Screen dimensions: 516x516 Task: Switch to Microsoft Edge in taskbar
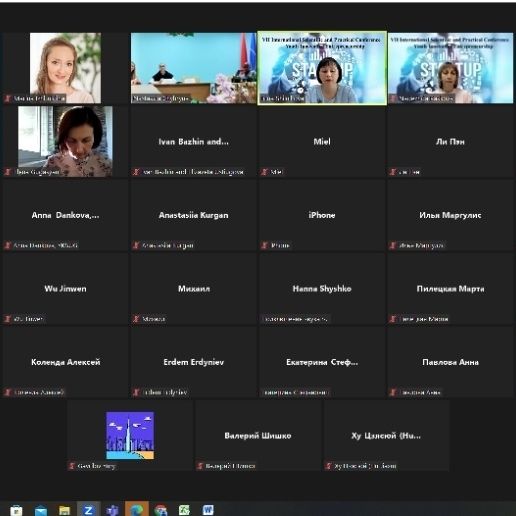point(137,509)
